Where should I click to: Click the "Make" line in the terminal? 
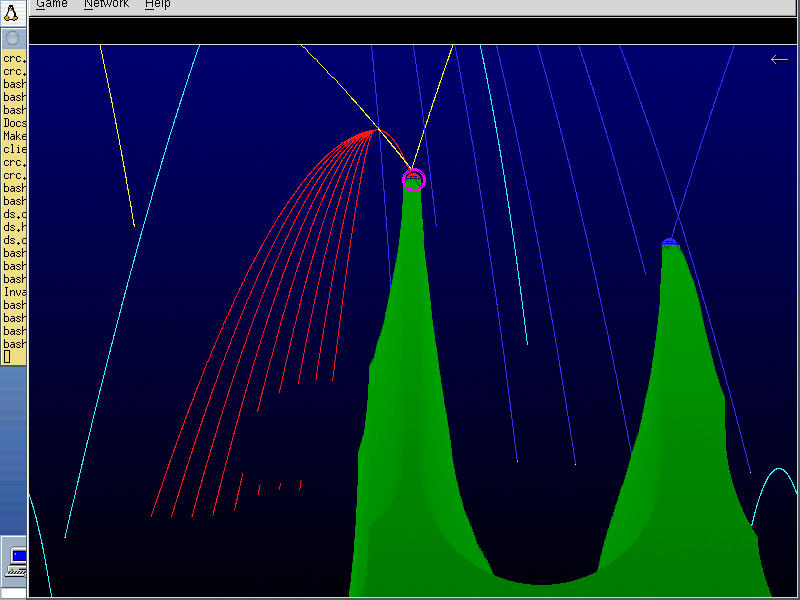pos(14,136)
